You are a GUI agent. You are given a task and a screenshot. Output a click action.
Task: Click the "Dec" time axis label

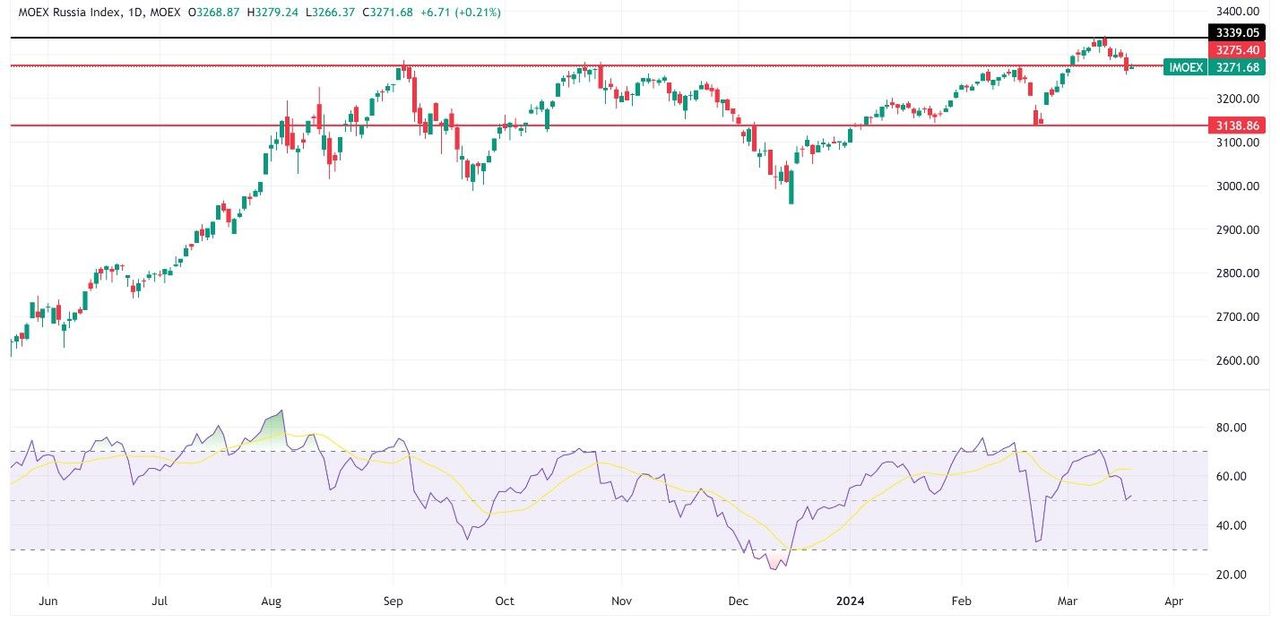[x=738, y=602]
